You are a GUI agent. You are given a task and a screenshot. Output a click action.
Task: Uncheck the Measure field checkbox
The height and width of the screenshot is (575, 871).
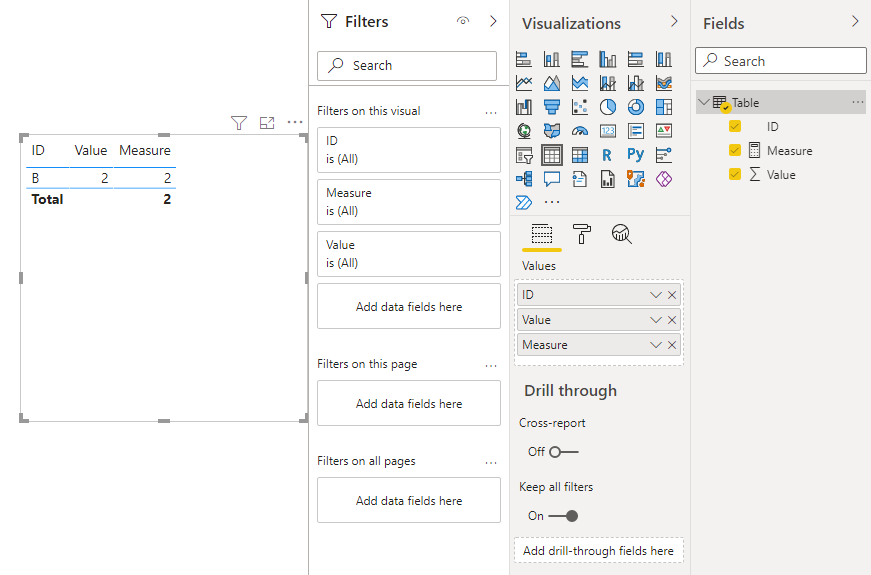pyautogui.click(x=735, y=150)
